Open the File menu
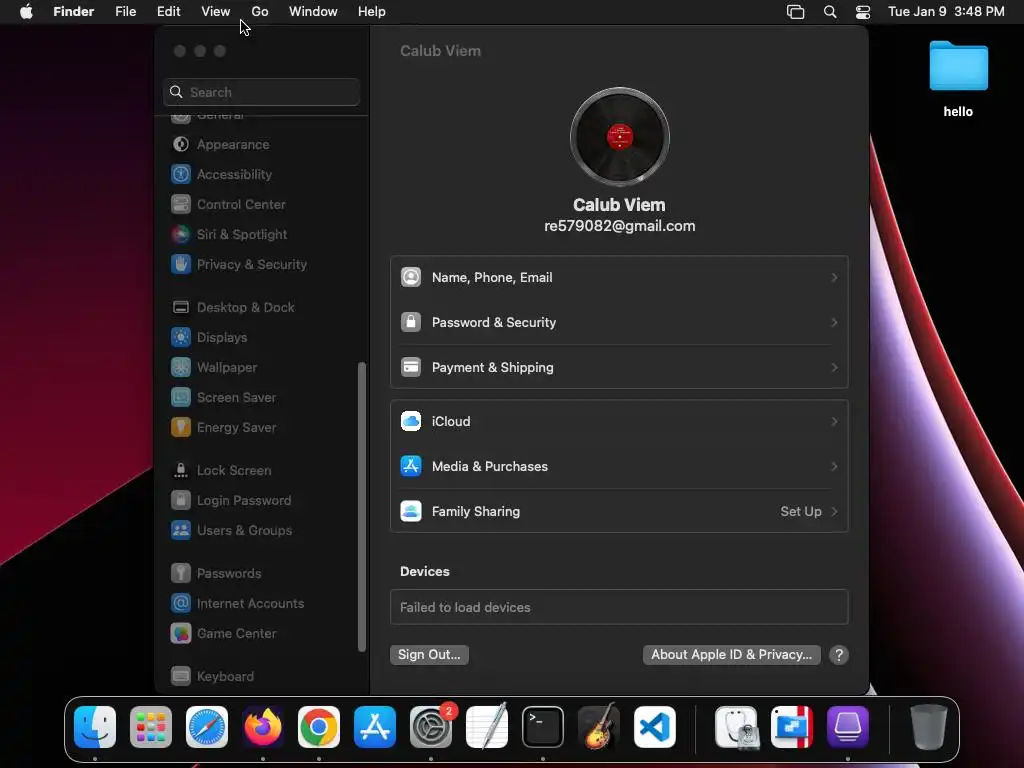 [x=125, y=12]
